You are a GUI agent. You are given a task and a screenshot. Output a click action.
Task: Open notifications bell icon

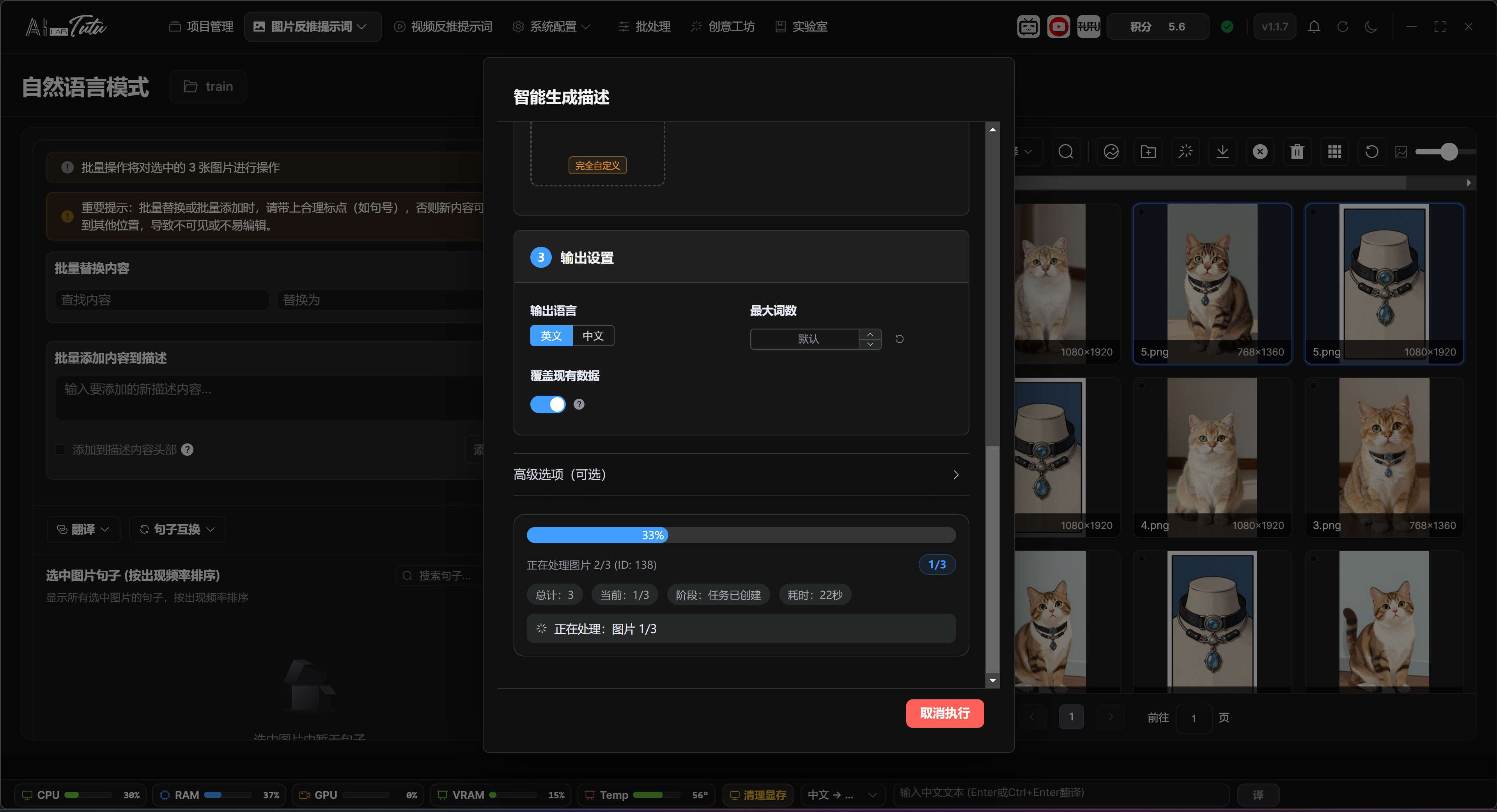tap(1314, 27)
